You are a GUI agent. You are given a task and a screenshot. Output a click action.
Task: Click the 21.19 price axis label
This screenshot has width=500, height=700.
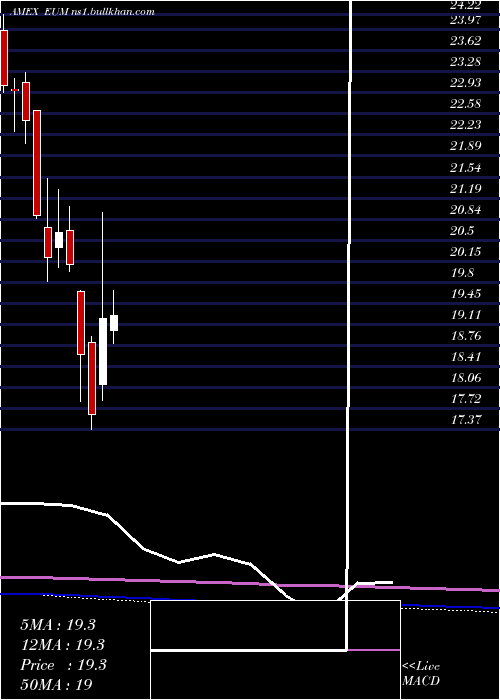(x=465, y=189)
